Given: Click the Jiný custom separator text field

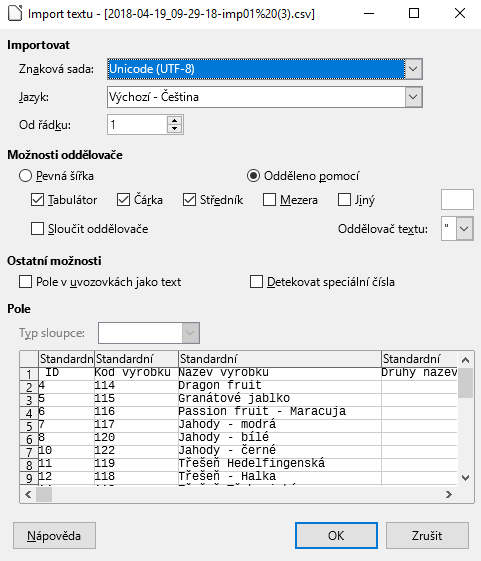Looking at the screenshot, I should click(x=457, y=200).
